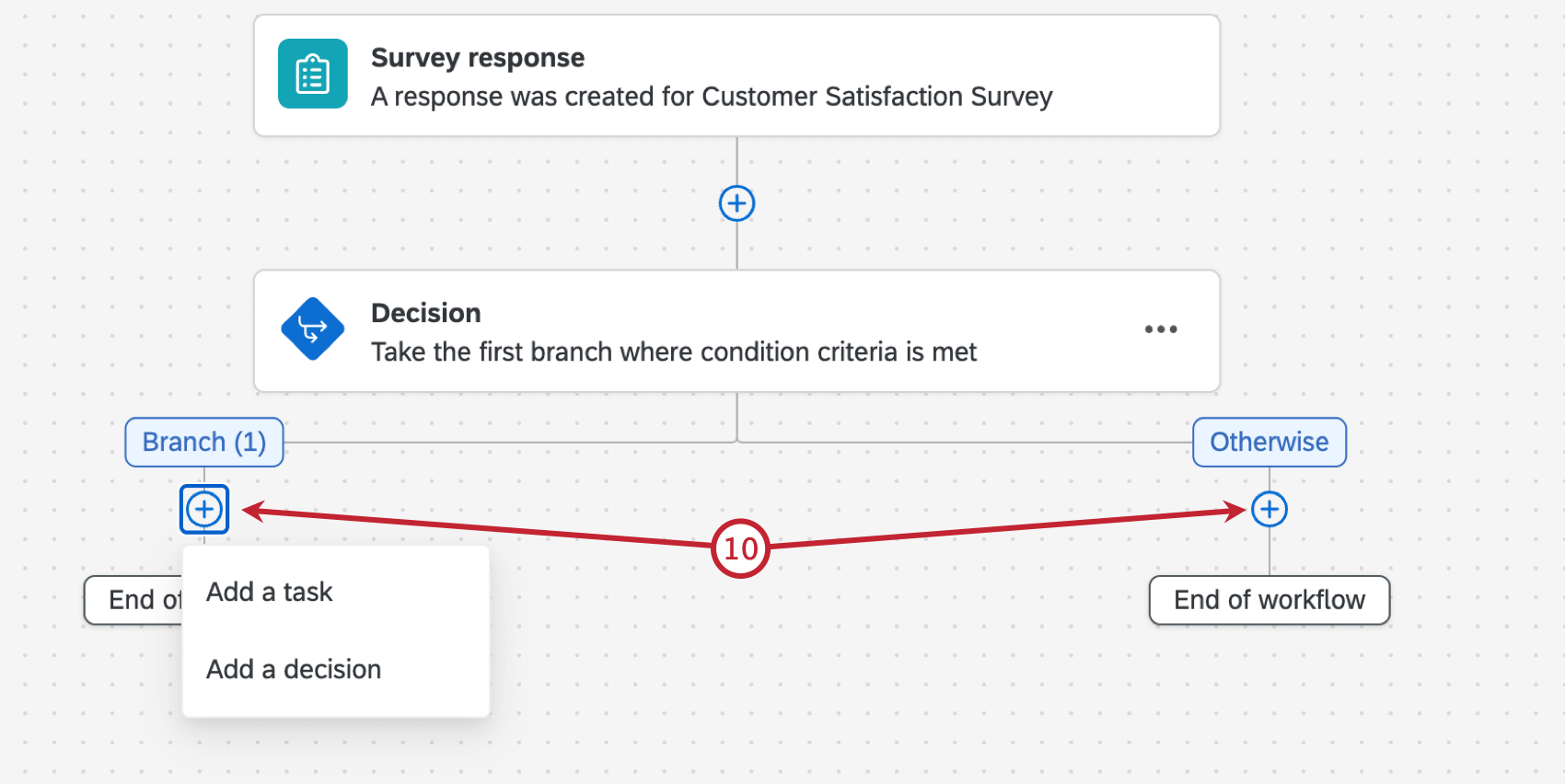
Task: Choose Add a decision from the popup
Action: pos(294,669)
